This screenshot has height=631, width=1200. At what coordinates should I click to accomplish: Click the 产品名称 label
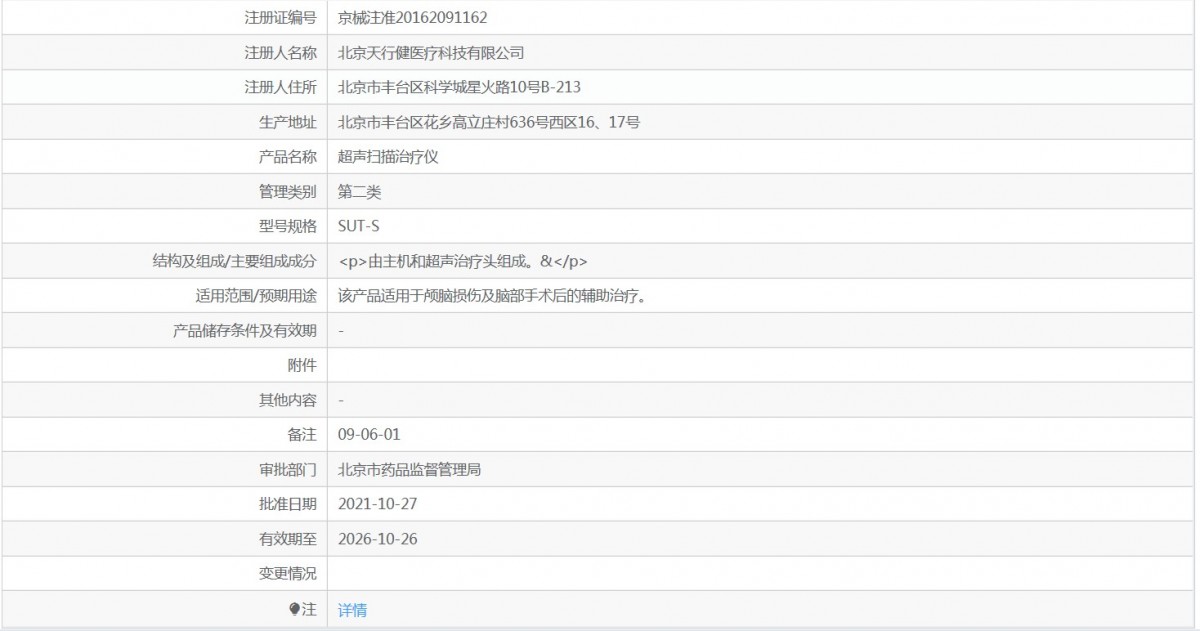pyautogui.click(x=287, y=157)
